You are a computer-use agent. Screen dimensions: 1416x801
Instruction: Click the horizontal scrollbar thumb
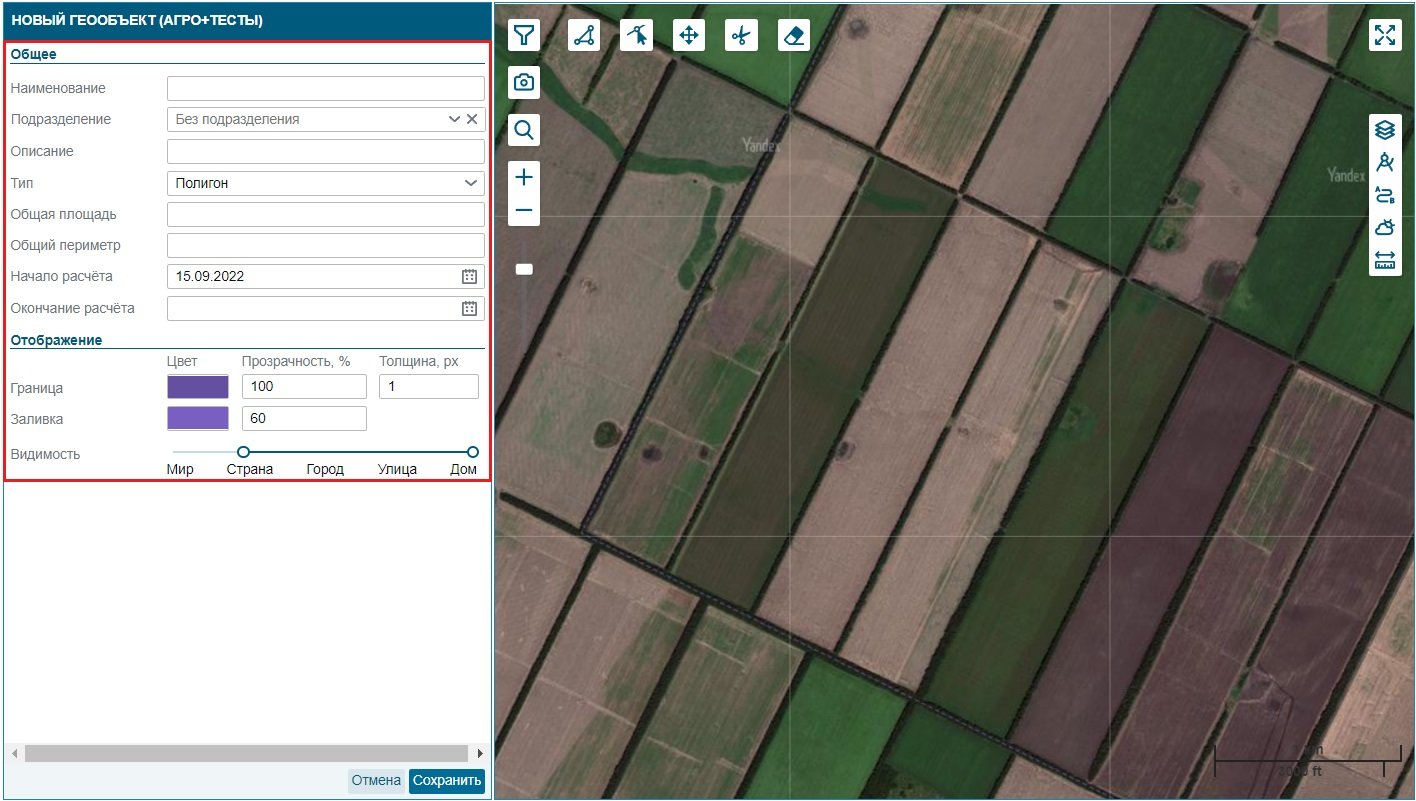point(246,753)
